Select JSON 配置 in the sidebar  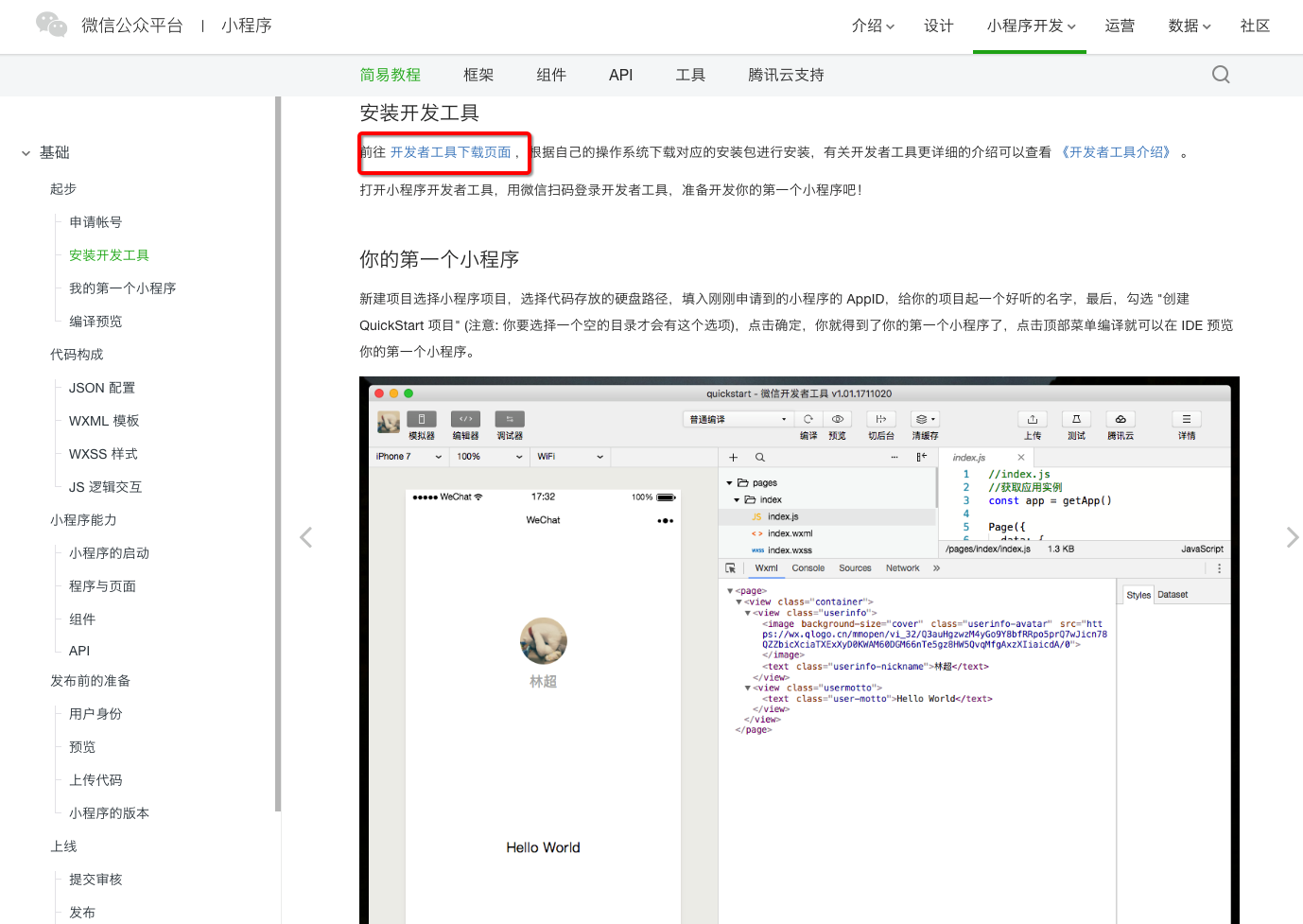coord(102,388)
